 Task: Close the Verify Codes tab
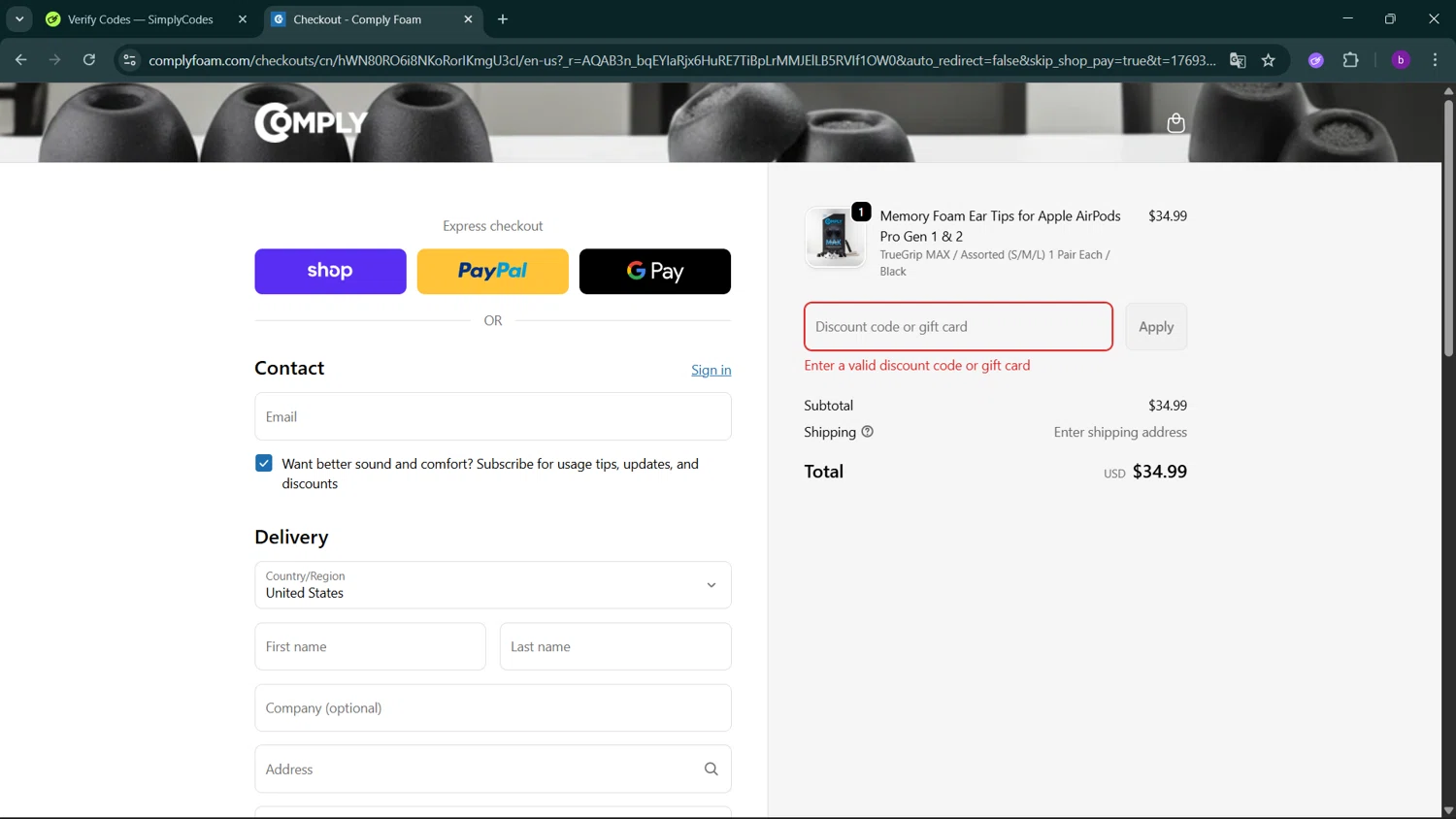pos(242,19)
